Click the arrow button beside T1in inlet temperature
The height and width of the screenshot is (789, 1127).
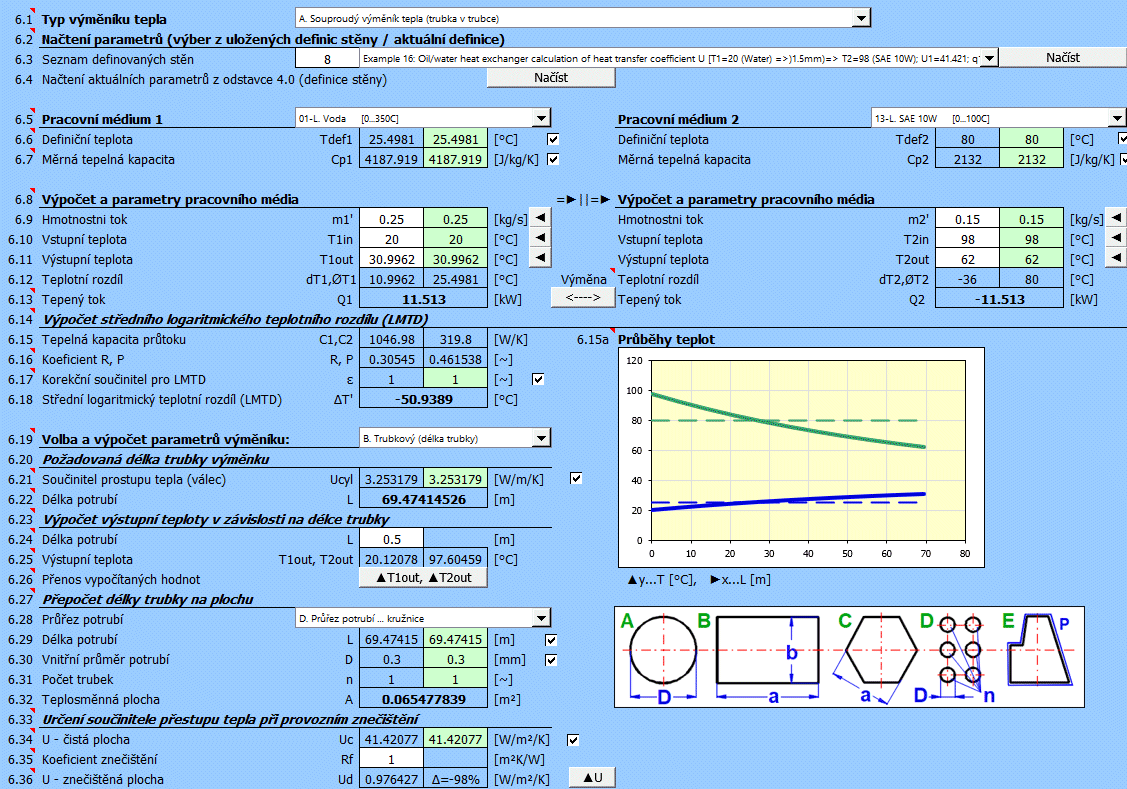pos(539,238)
